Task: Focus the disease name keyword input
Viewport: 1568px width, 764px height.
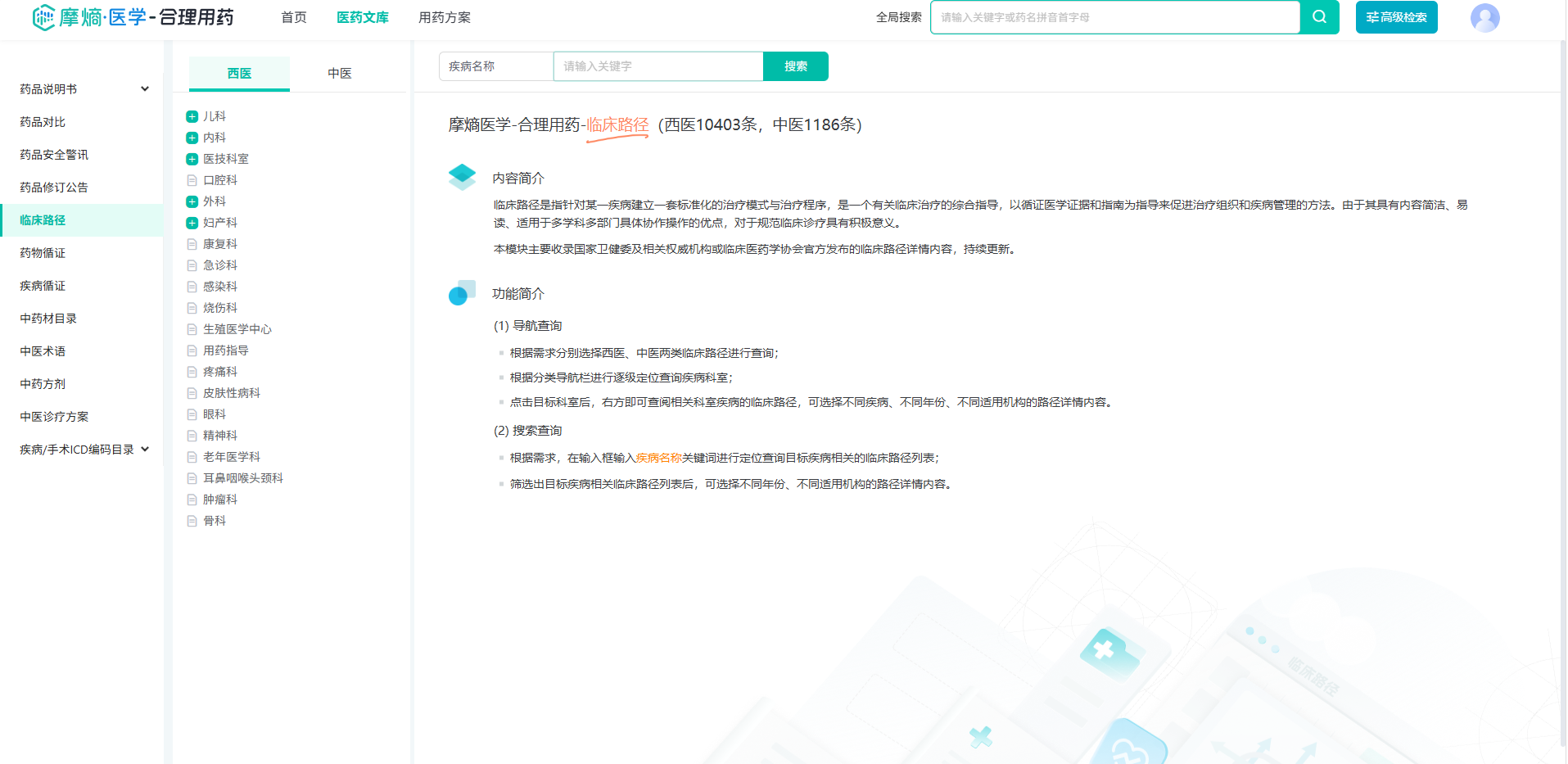Action: click(658, 66)
